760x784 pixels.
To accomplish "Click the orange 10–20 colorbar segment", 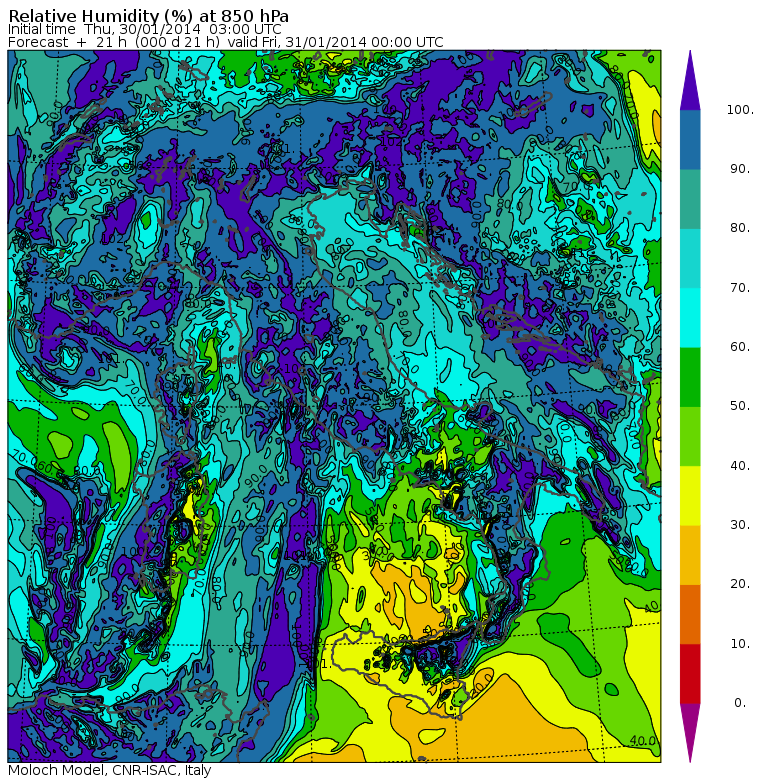I will point(690,614).
